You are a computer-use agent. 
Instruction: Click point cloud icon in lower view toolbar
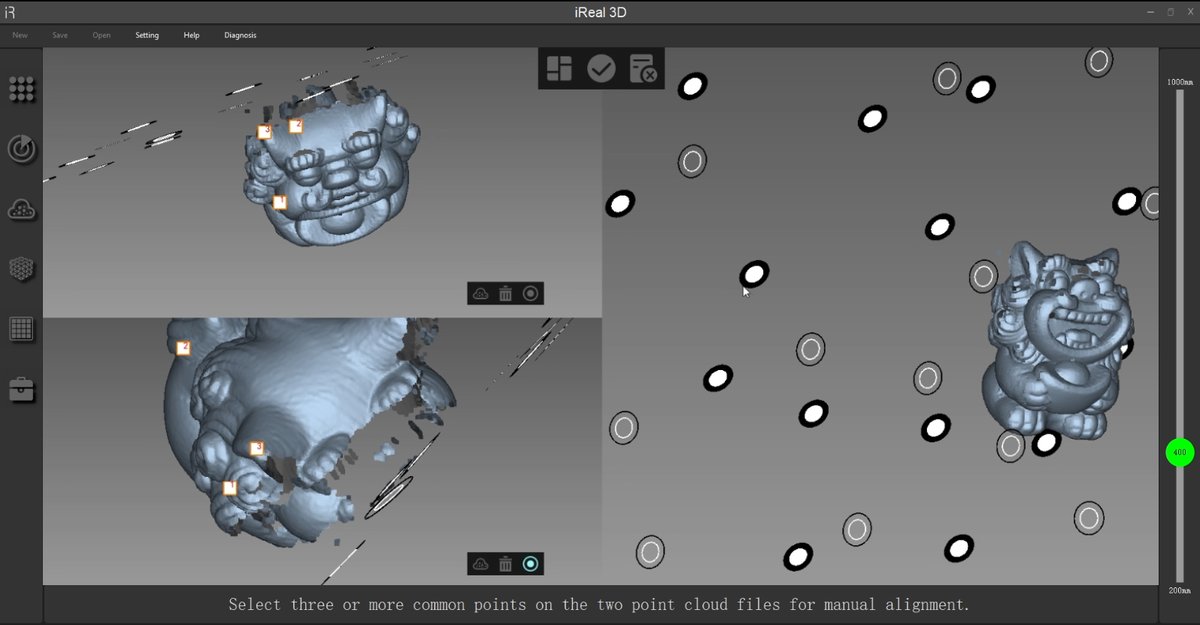(481, 564)
